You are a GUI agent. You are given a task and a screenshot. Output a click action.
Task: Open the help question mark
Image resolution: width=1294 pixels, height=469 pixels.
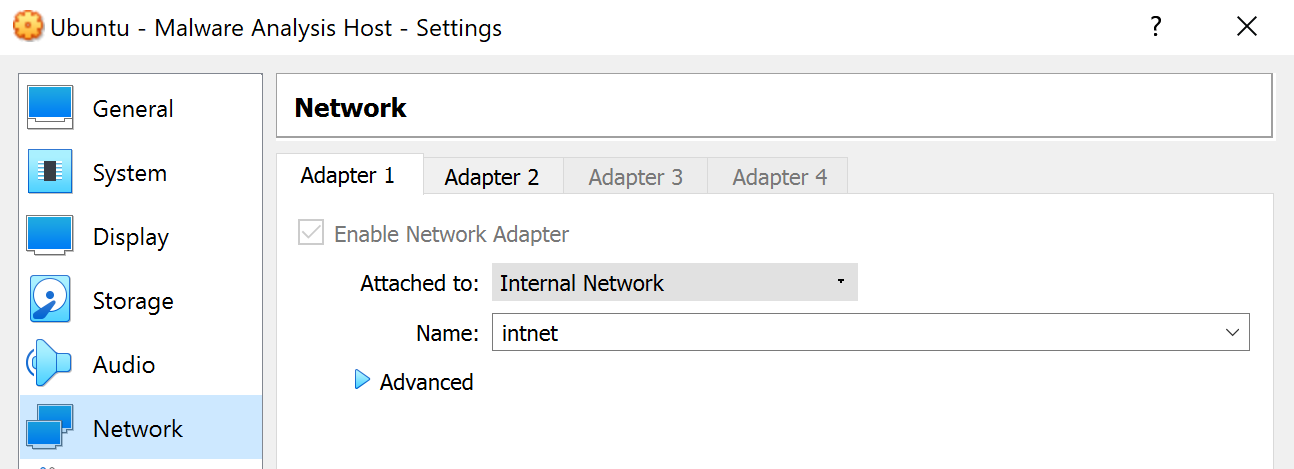pos(1156,27)
